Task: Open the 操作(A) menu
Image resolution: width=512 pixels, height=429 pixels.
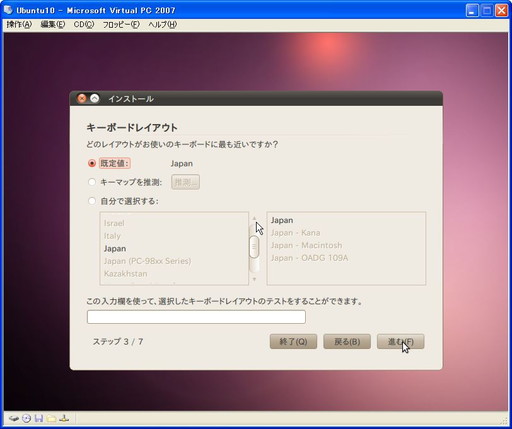Action: pyautogui.click(x=19, y=24)
